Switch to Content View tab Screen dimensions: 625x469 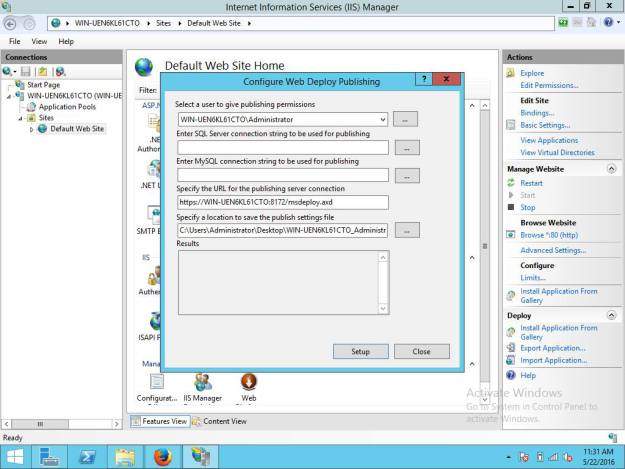click(220, 421)
